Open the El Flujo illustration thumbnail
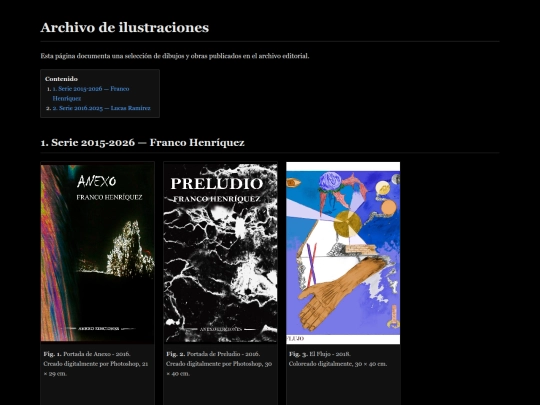The image size is (540, 405). click(x=343, y=253)
